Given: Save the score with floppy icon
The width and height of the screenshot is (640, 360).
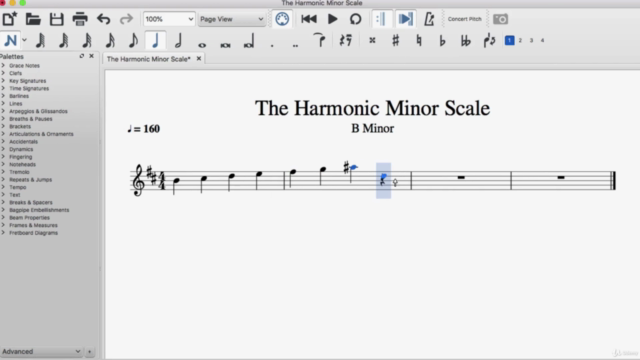Looking at the screenshot, I should pyautogui.click(x=56, y=19).
